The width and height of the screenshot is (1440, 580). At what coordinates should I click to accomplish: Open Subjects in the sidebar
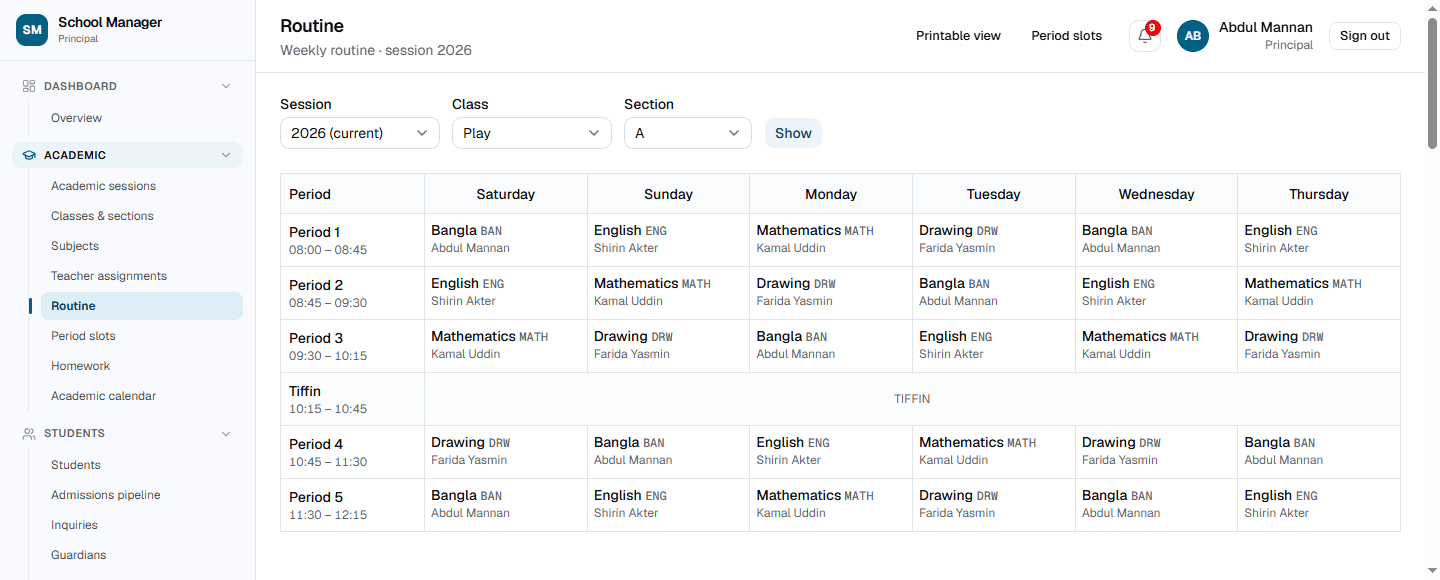point(141,246)
